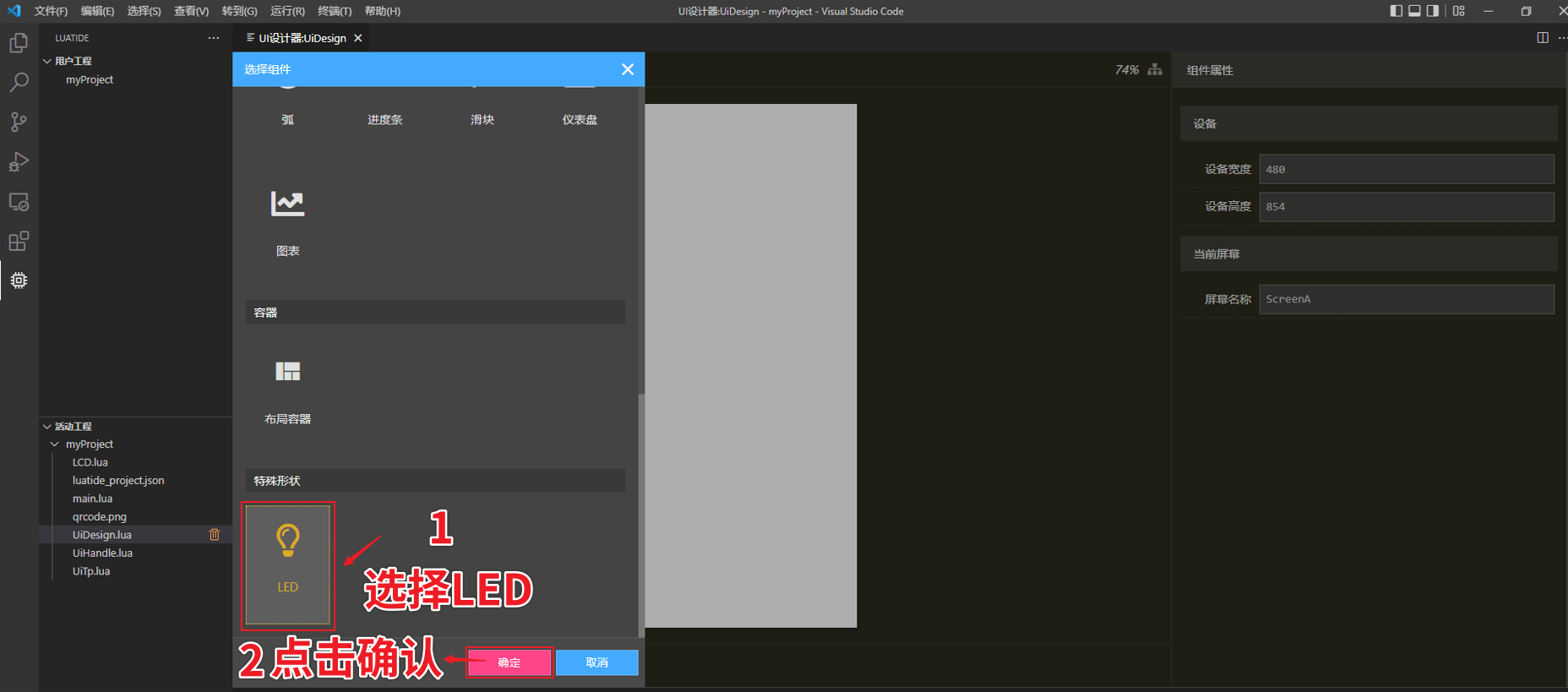The width and height of the screenshot is (1568, 692).
Task: Click the gray device canvas in UI designer
Action: (x=751, y=365)
